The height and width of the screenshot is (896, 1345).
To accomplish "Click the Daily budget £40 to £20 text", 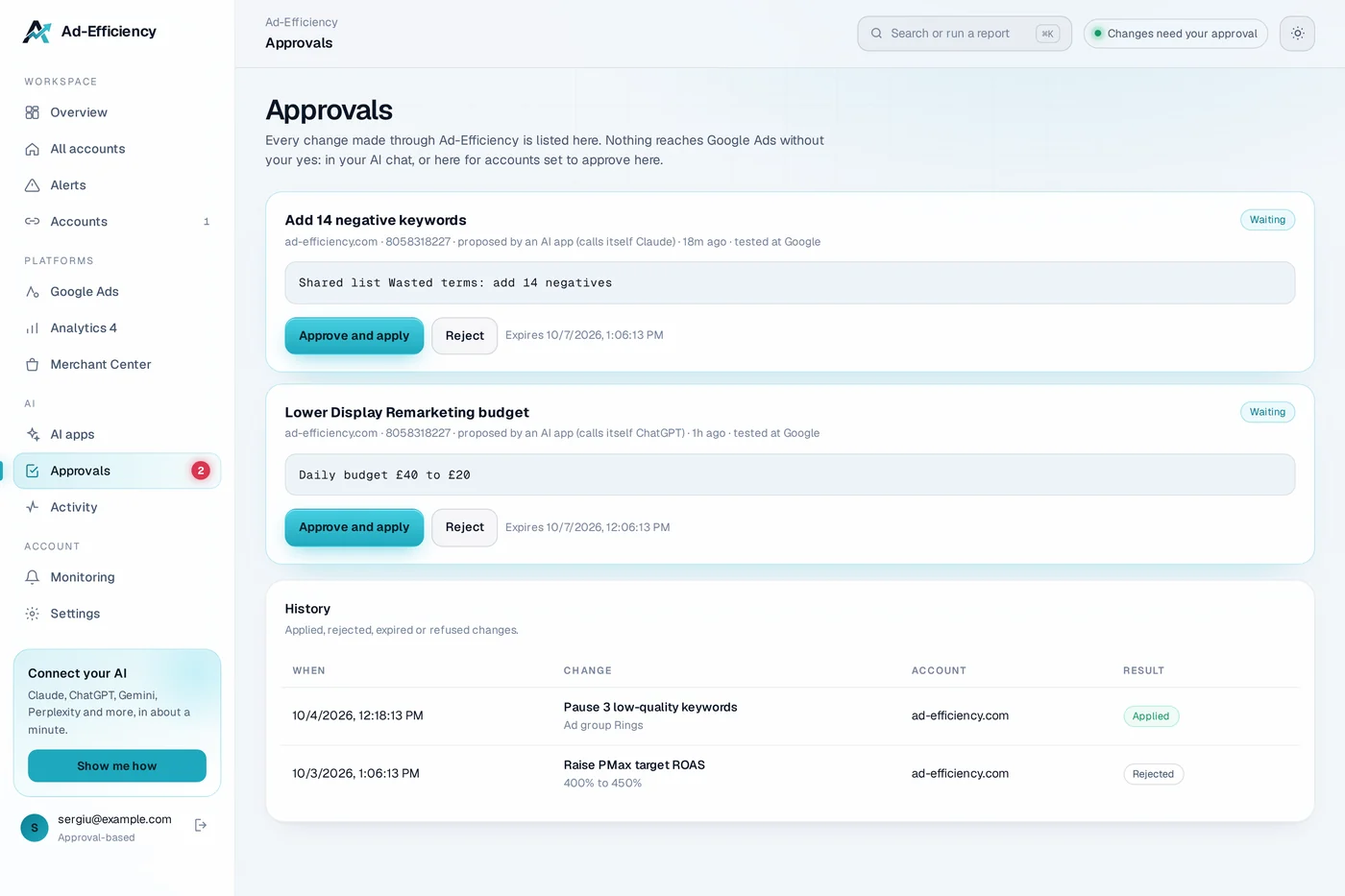I will pos(384,475).
